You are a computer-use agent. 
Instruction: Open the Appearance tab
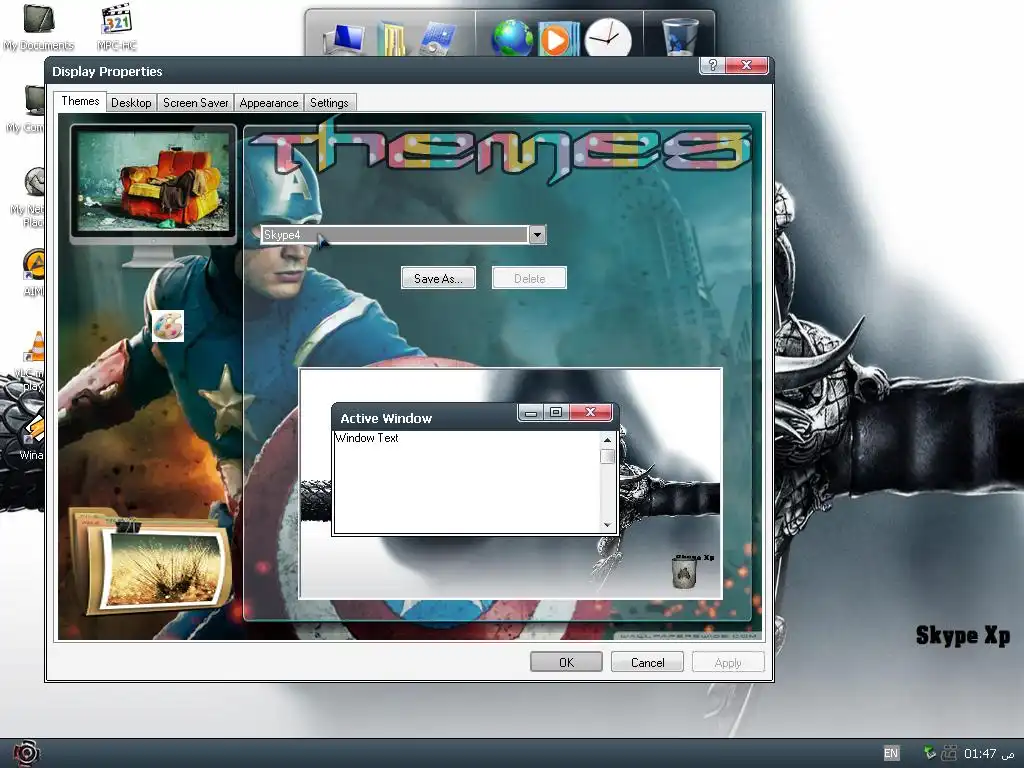click(x=268, y=103)
